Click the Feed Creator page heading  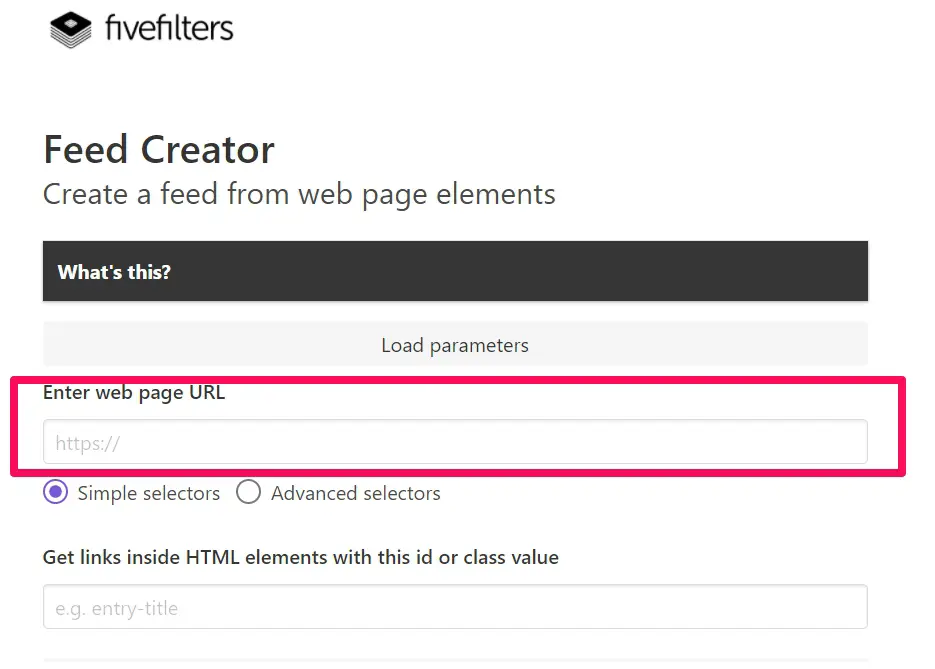click(x=159, y=150)
